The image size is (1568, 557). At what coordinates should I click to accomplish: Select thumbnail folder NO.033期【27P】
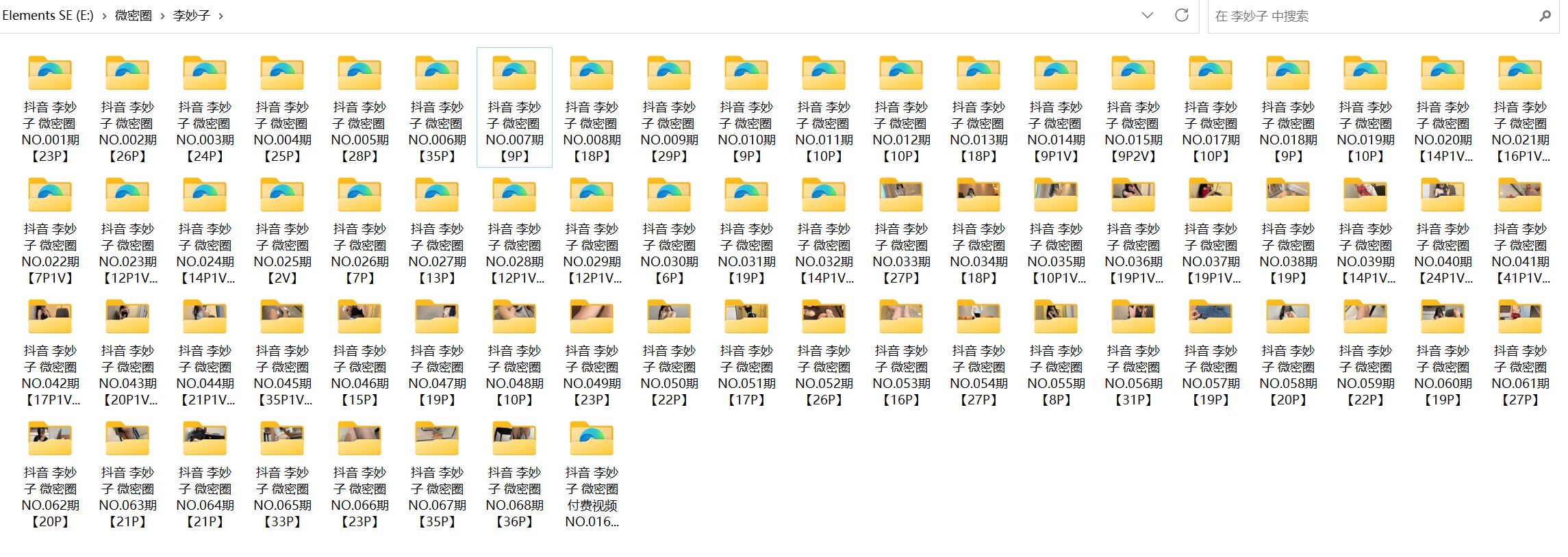(x=901, y=230)
